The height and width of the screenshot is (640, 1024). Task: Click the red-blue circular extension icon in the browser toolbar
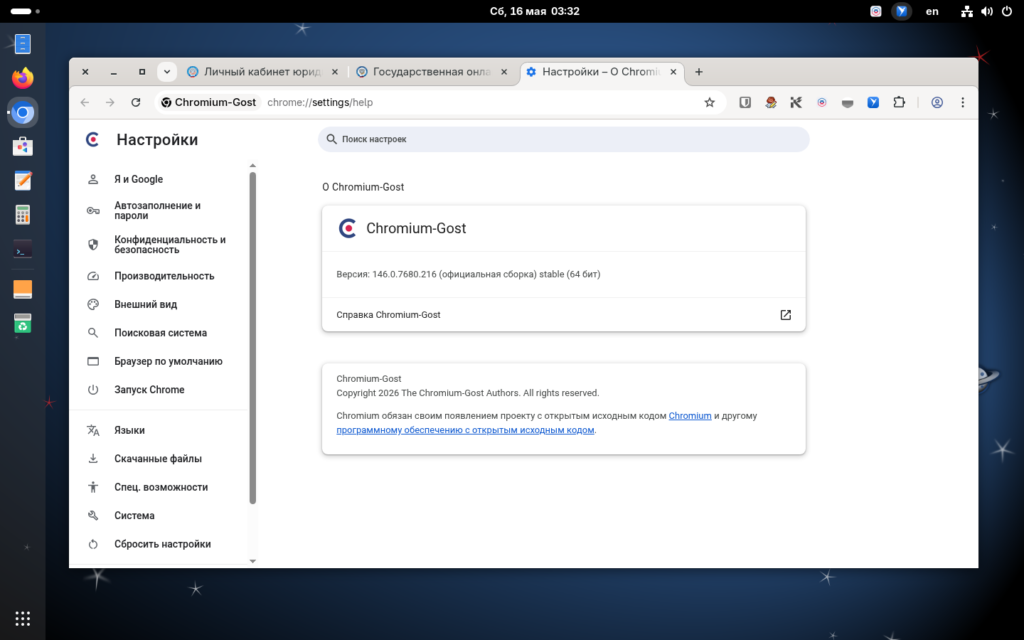coord(822,103)
